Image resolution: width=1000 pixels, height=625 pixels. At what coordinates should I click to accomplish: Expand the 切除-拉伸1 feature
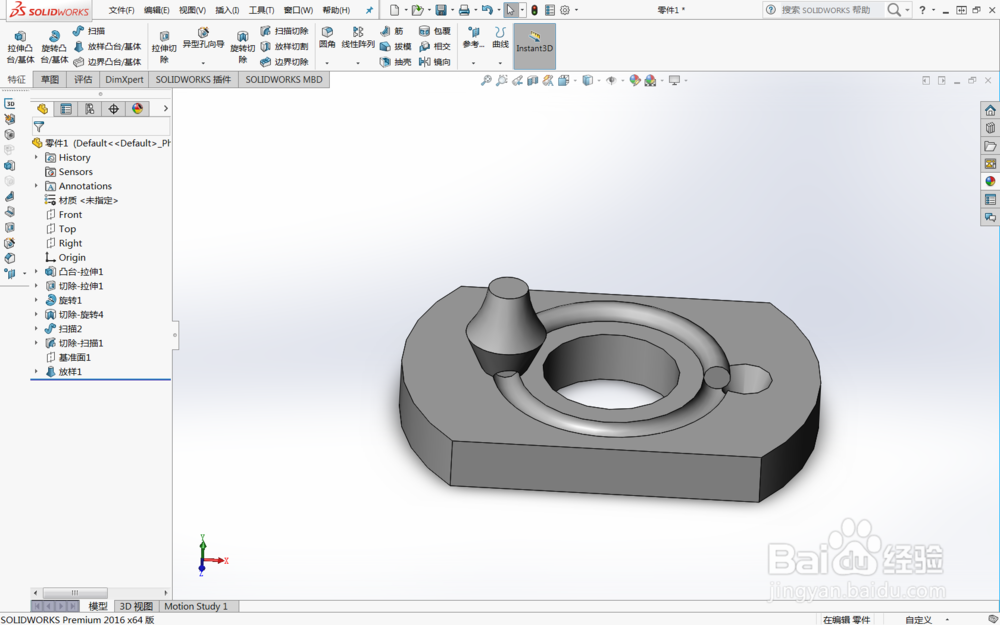(36, 286)
